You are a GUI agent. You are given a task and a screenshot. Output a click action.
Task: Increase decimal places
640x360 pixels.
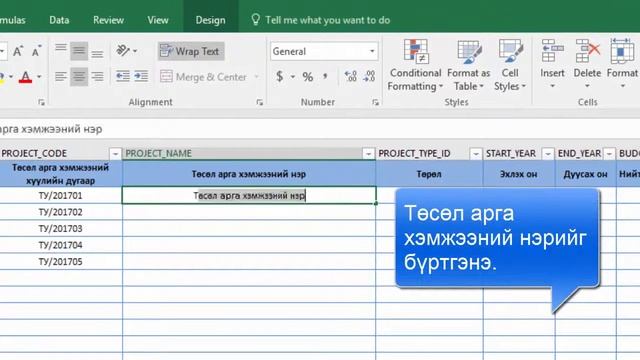pos(351,76)
